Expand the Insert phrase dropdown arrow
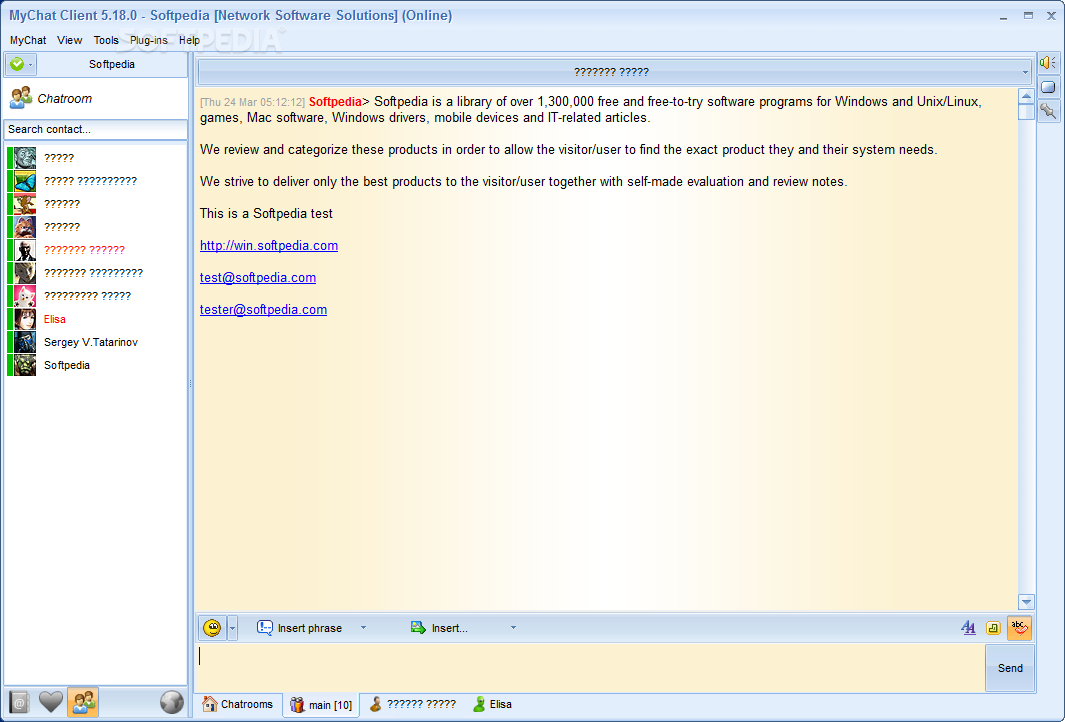Screen dimensions: 1065x722 [x=363, y=628]
